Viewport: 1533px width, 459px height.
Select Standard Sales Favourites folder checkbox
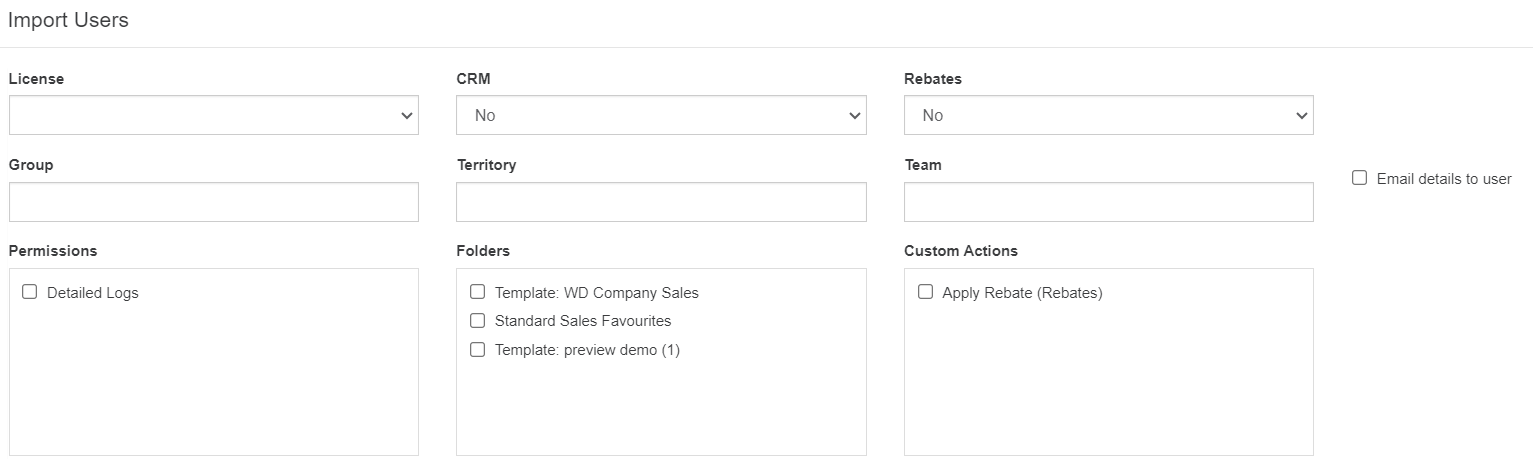478,321
